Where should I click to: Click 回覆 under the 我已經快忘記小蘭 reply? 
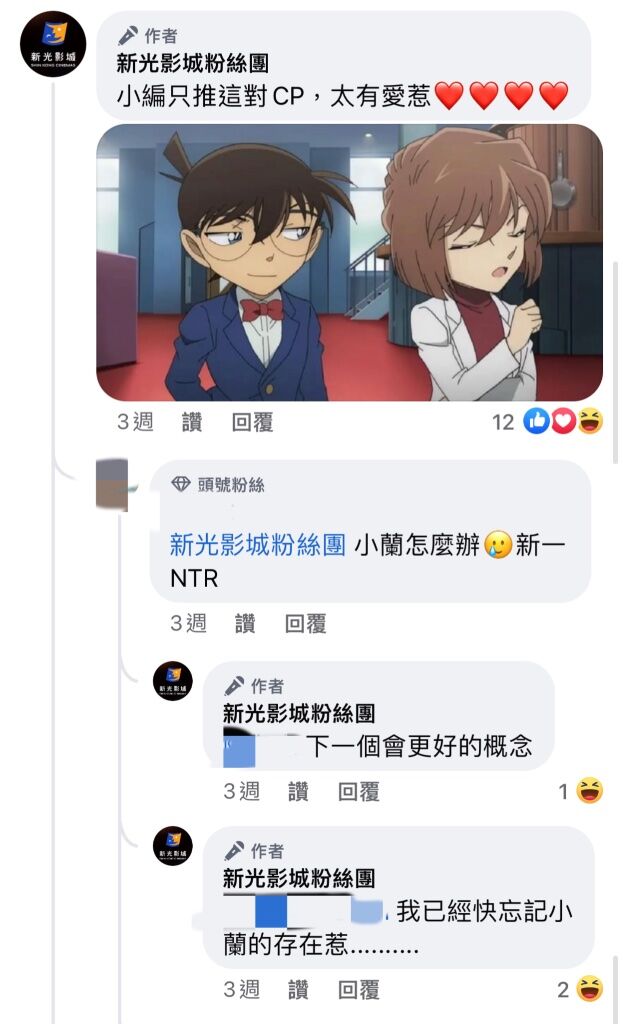(x=359, y=989)
